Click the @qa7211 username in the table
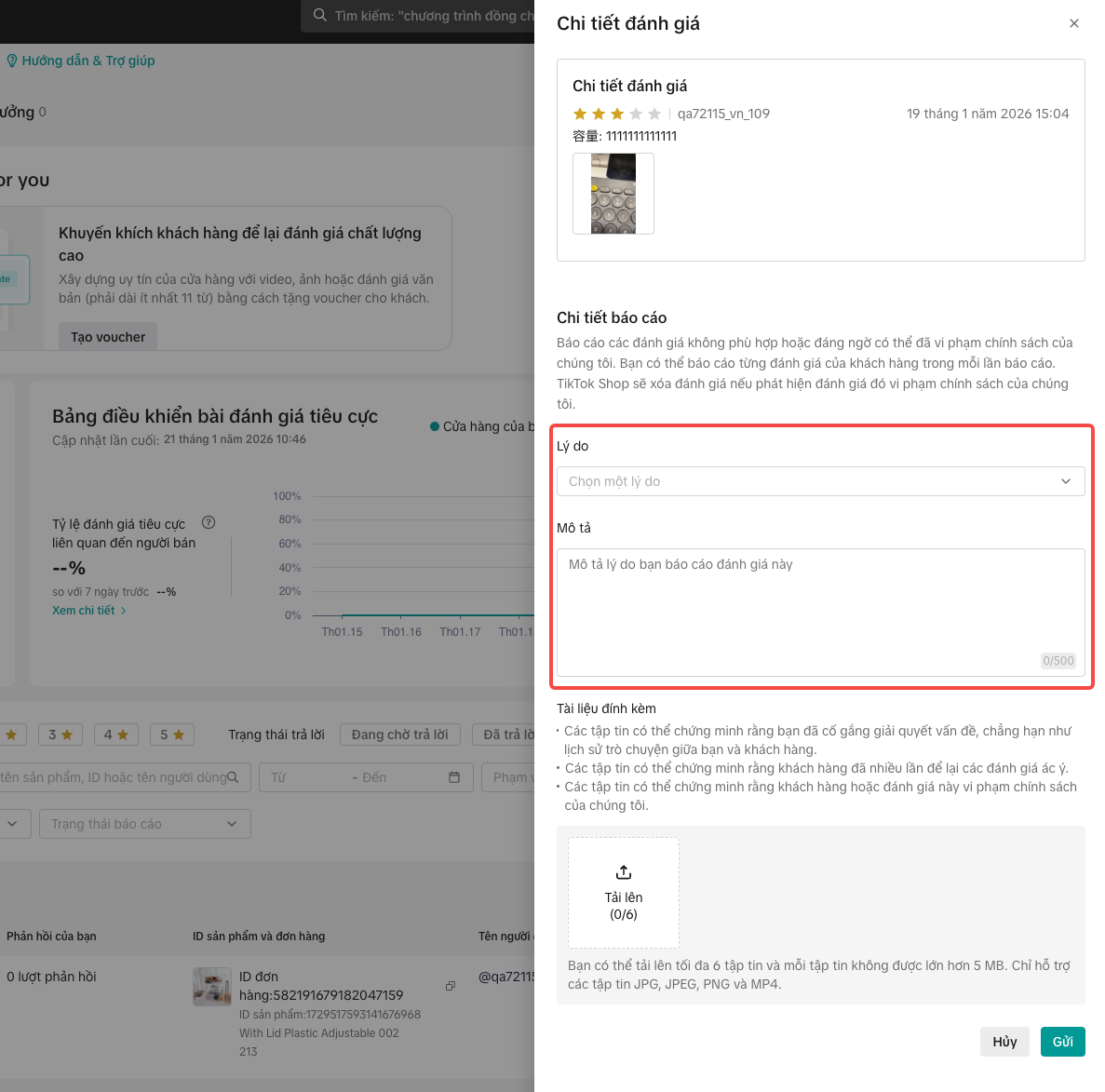 tap(506, 977)
